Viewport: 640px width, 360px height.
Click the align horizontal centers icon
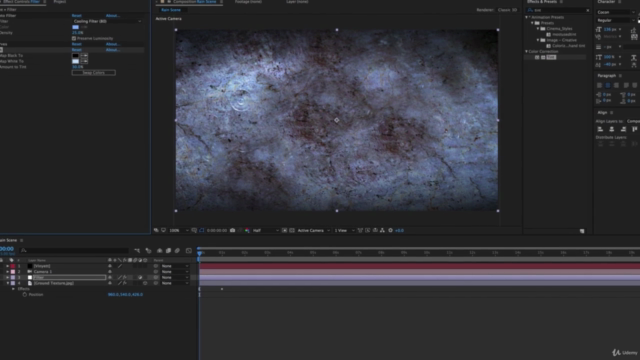tap(611, 129)
